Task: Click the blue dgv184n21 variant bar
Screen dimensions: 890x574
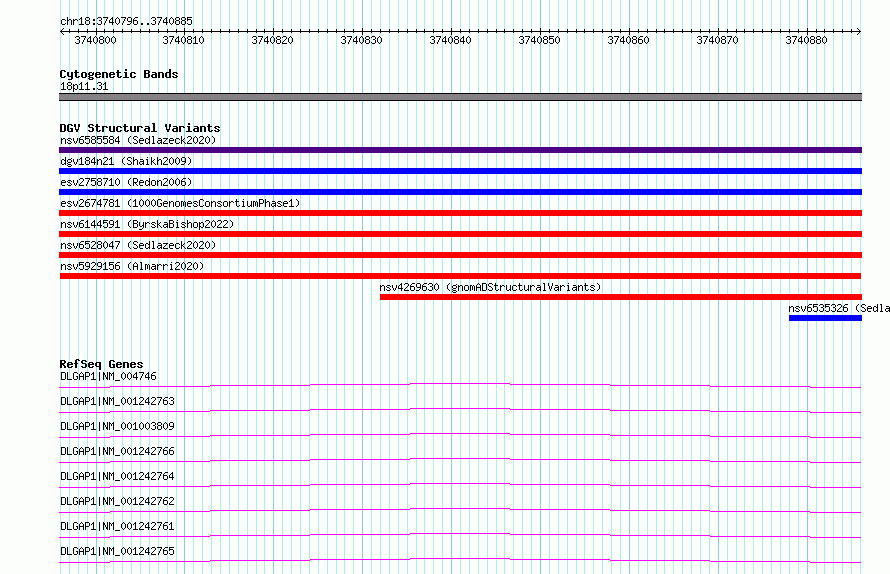Action: tap(460, 171)
